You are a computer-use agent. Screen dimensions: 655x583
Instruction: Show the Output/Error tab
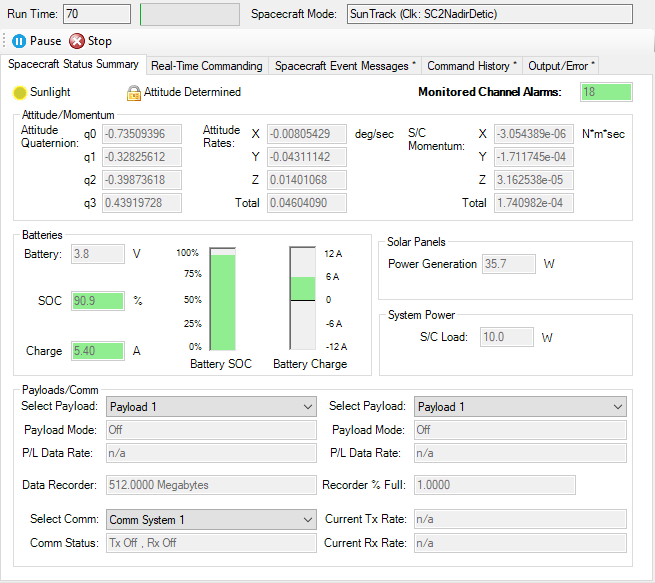click(x=562, y=66)
